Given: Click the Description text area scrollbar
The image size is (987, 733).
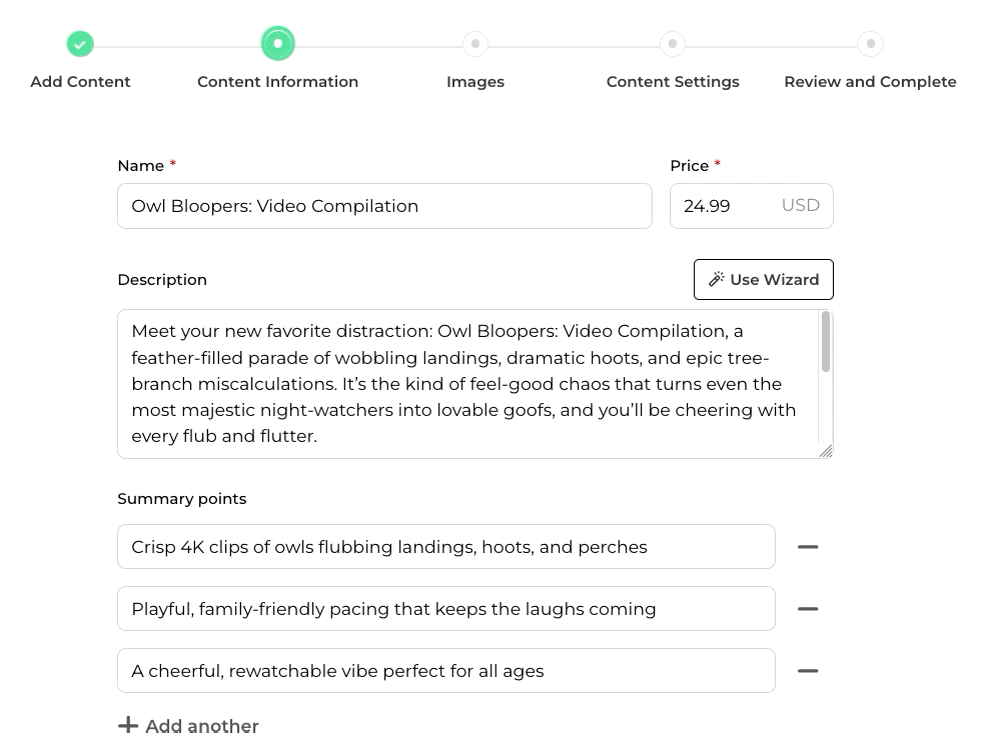Looking at the screenshot, I should pos(826,342).
